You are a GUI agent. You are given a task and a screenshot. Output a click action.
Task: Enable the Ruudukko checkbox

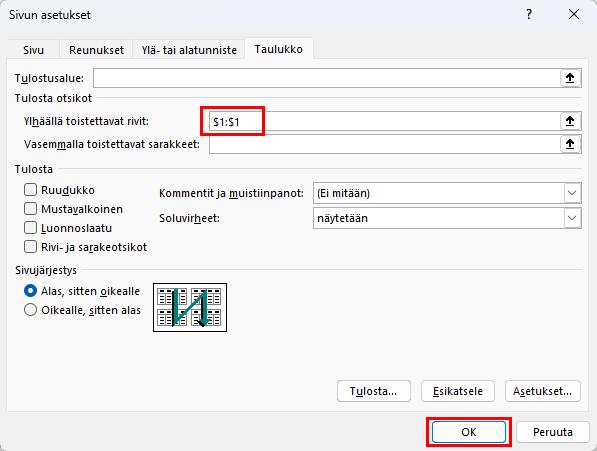(30, 190)
